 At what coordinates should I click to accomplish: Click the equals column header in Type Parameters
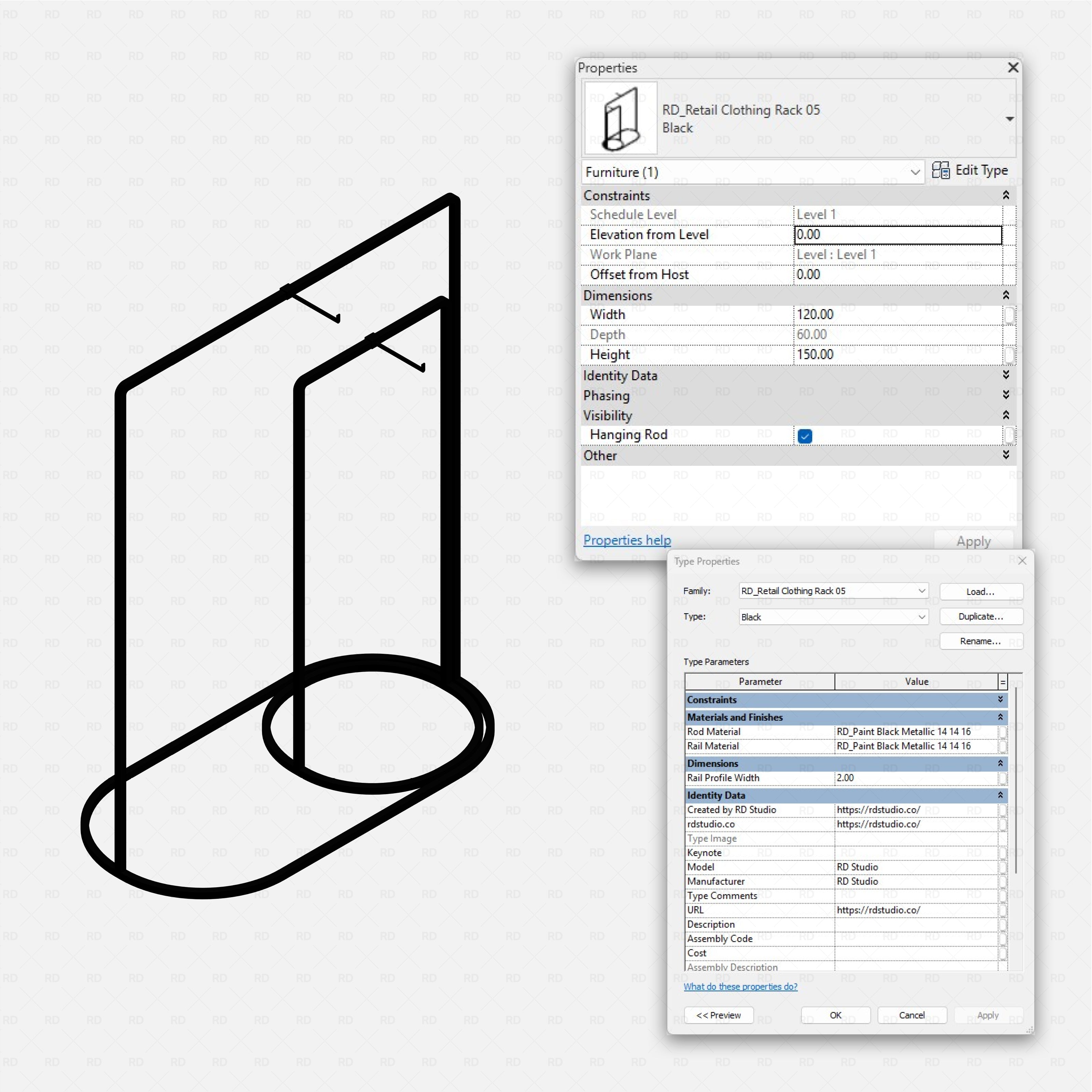pyautogui.click(x=1003, y=682)
